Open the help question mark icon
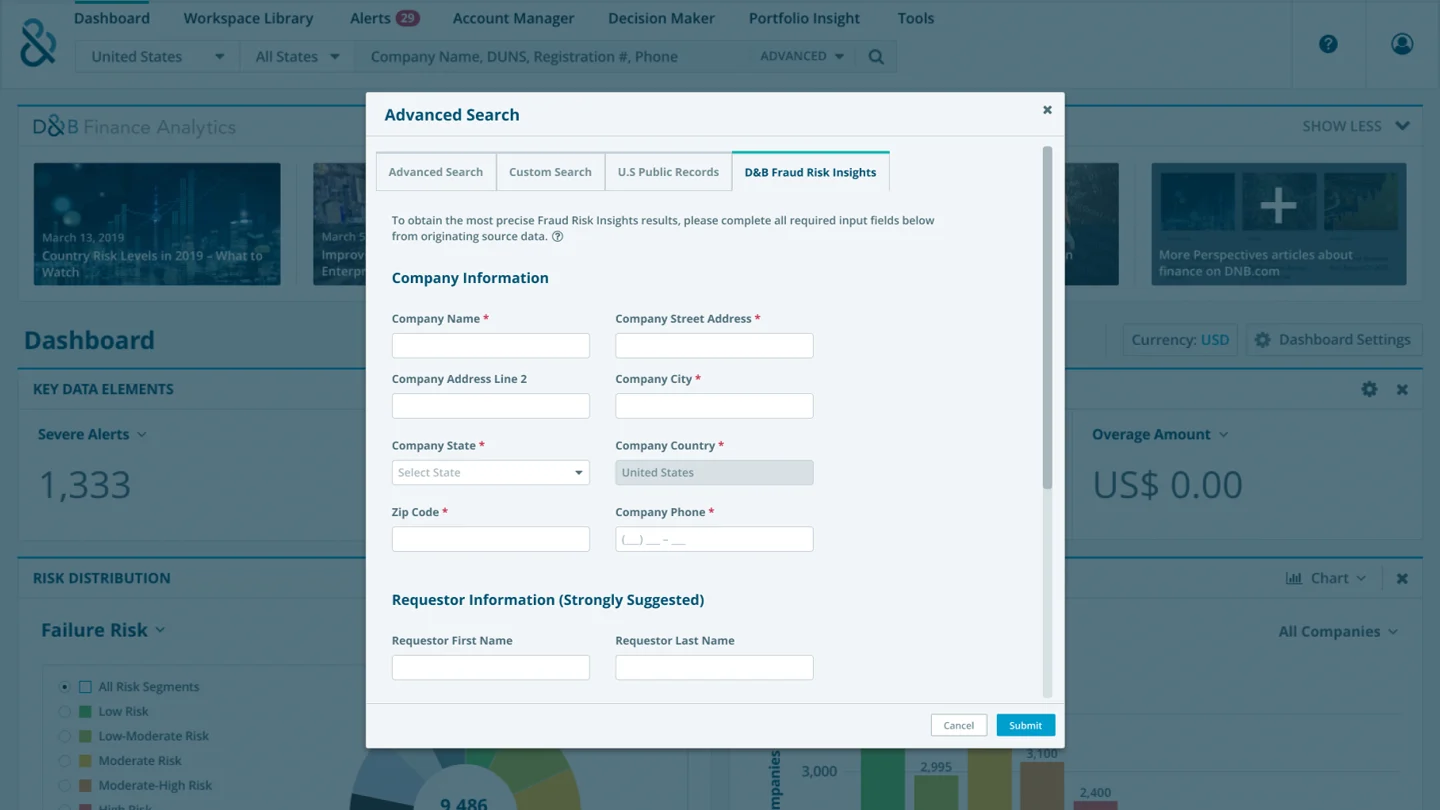Viewport: 1440px width, 810px height. coord(1328,44)
